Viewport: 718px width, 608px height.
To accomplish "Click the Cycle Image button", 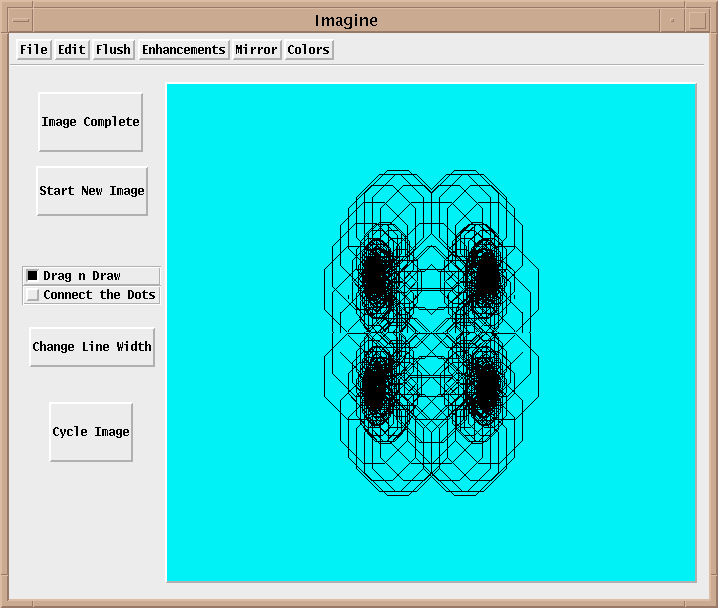I will pyautogui.click(x=91, y=432).
